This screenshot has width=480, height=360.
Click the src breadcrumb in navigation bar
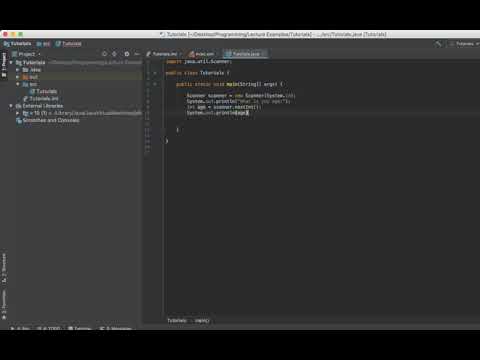43,44
